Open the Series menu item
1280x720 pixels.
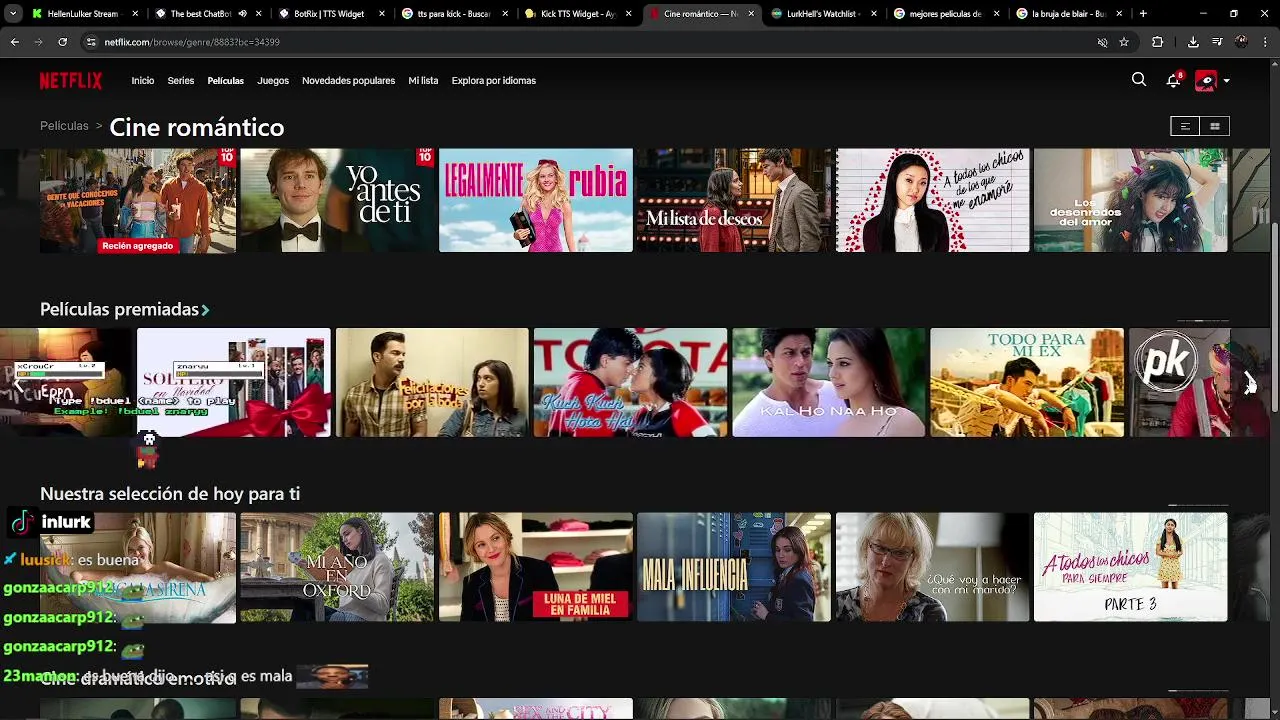click(181, 81)
